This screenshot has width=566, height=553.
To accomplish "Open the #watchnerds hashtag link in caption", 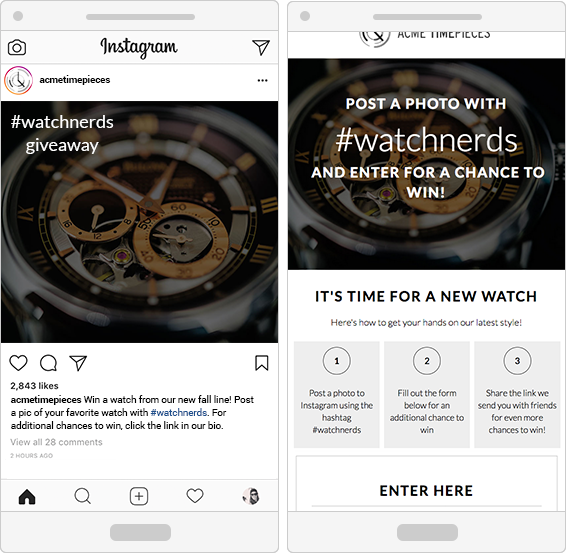I will point(179,413).
